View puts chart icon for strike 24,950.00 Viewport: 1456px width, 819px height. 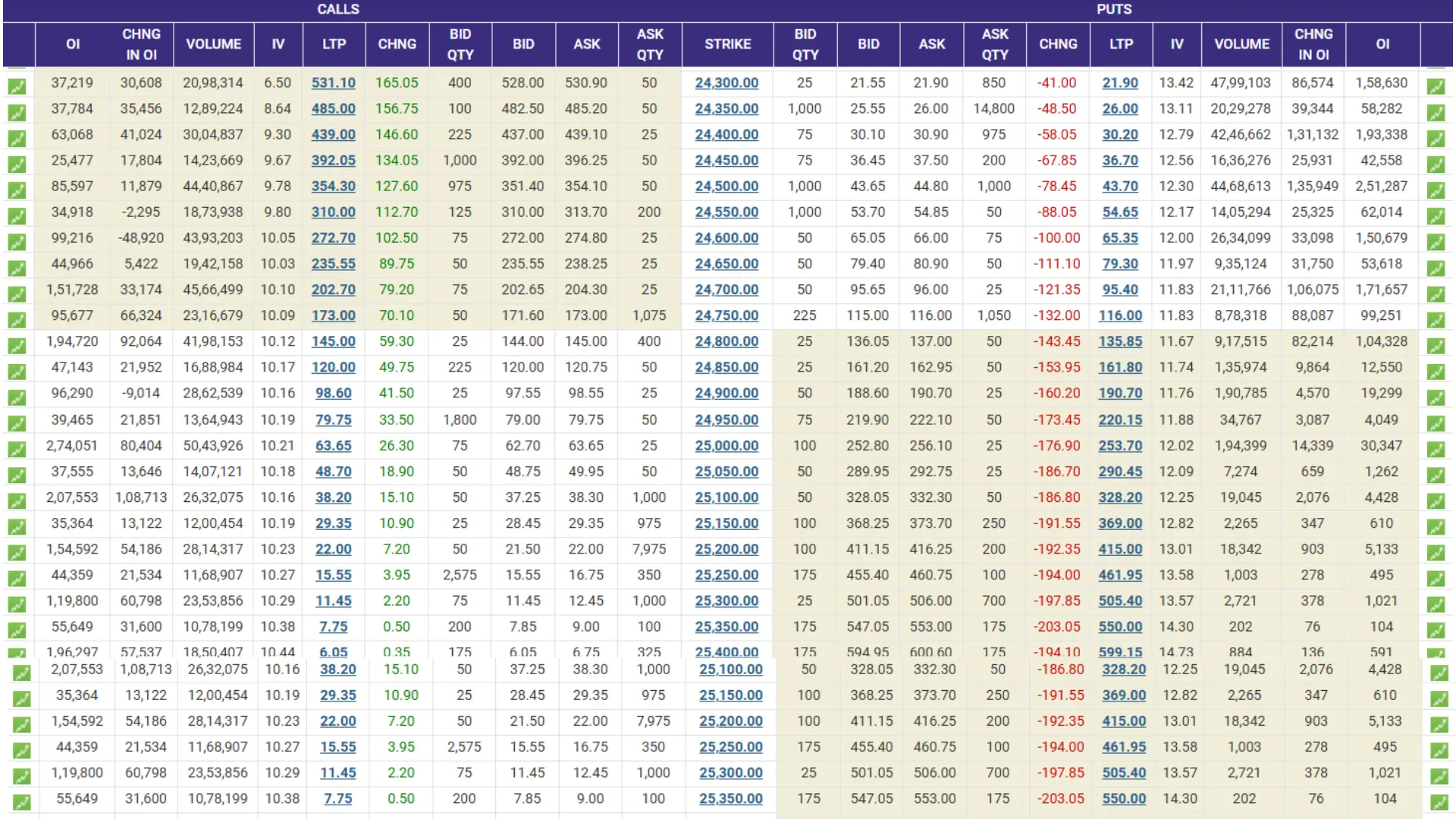pyautogui.click(x=1436, y=424)
